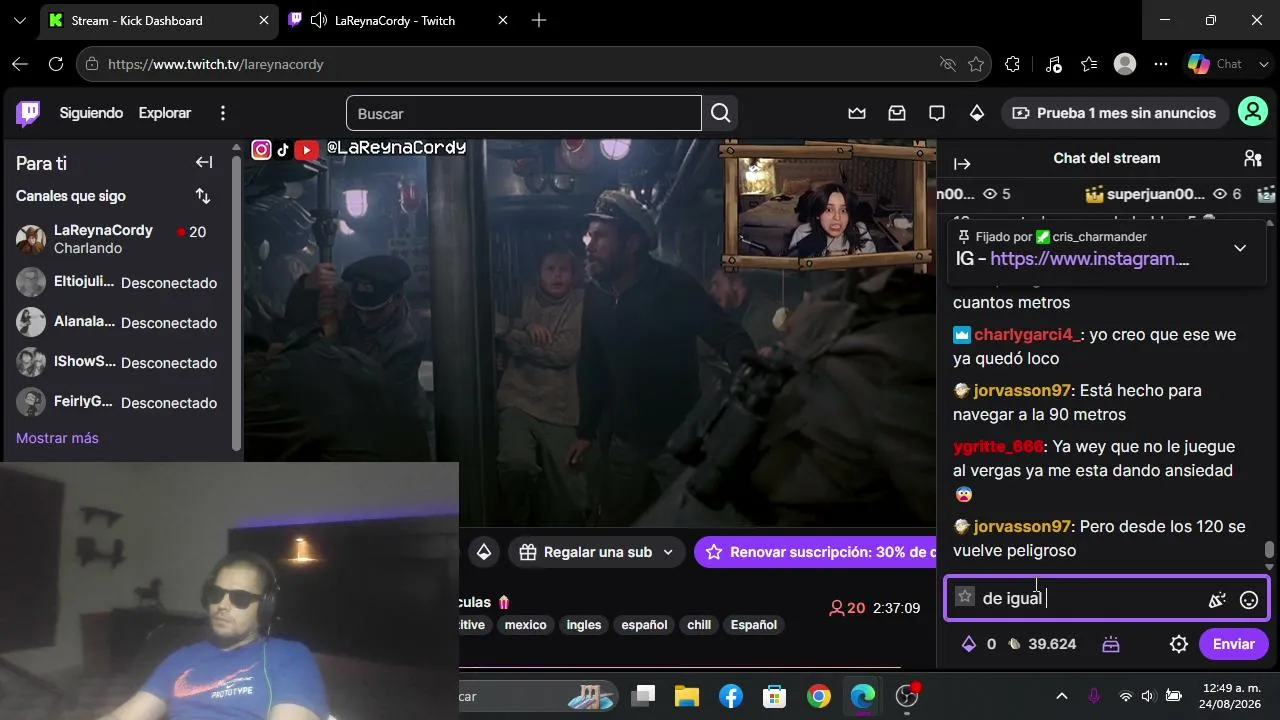The width and height of the screenshot is (1280, 720).
Task: Open the Regalar una sub dropdown arrow
Action: (x=668, y=552)
